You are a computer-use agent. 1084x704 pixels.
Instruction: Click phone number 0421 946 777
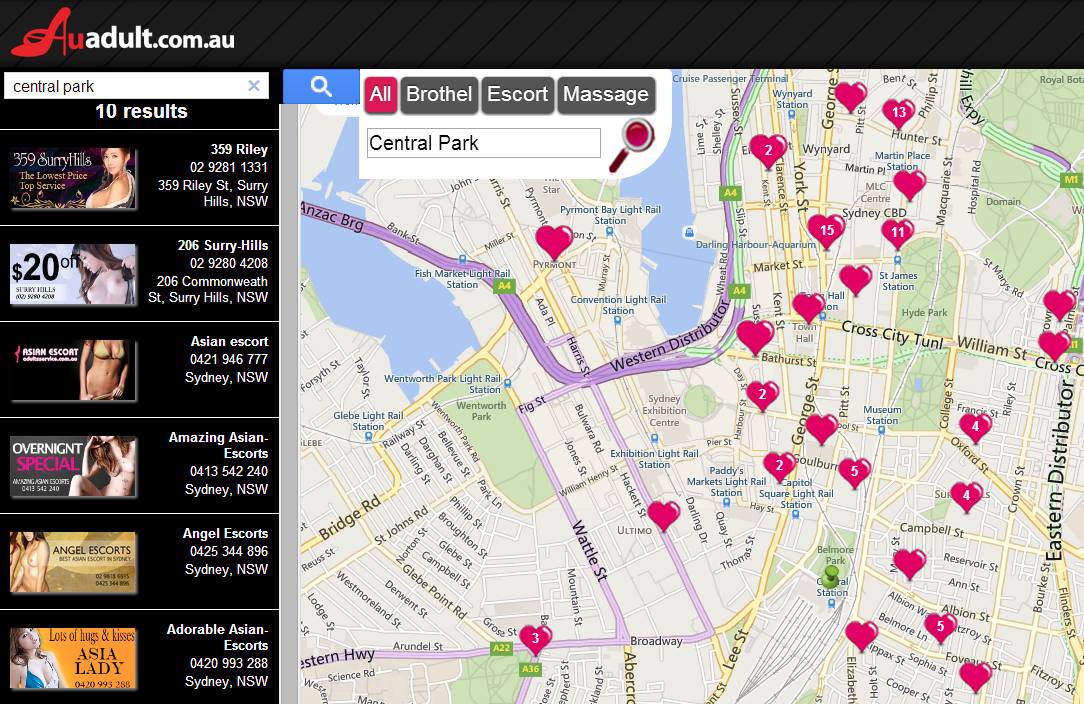point(229,360)
